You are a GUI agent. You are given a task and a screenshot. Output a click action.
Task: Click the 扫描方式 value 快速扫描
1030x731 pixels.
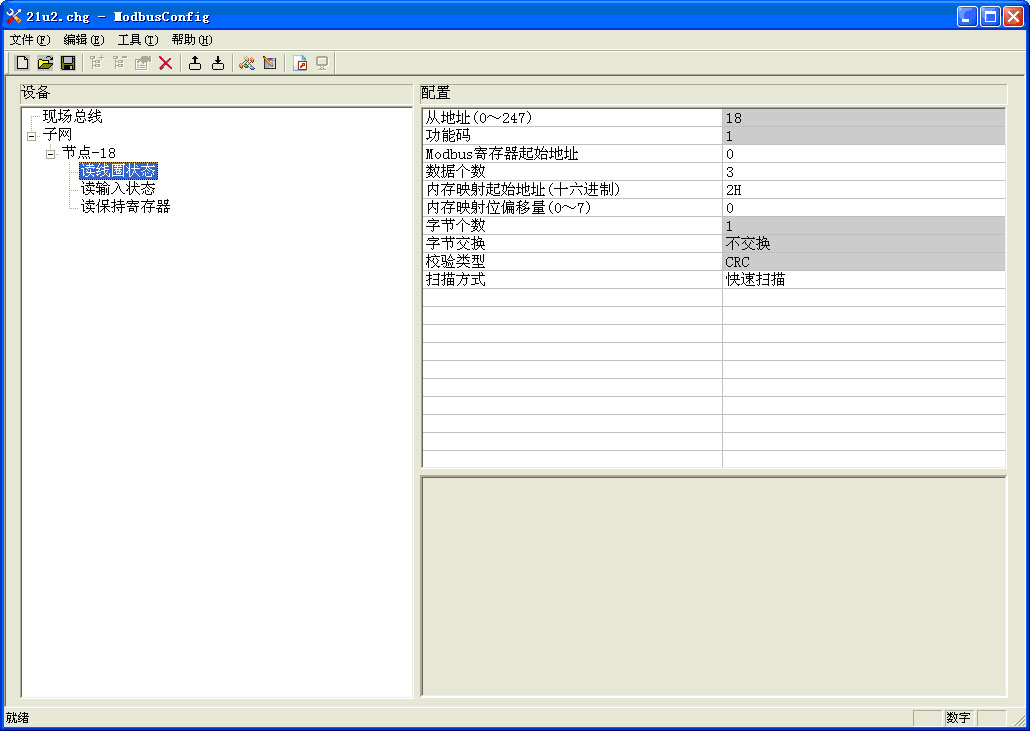pos(862,280)
